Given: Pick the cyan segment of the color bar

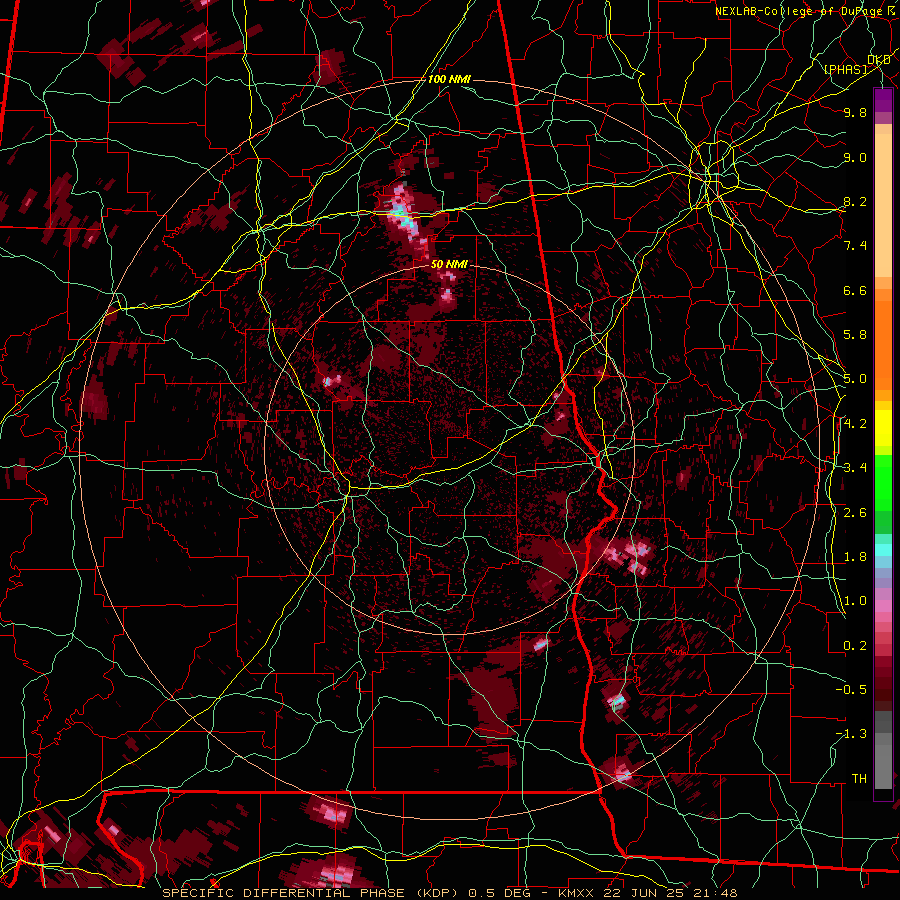Looking at the screenshot, I should (883, 550).
